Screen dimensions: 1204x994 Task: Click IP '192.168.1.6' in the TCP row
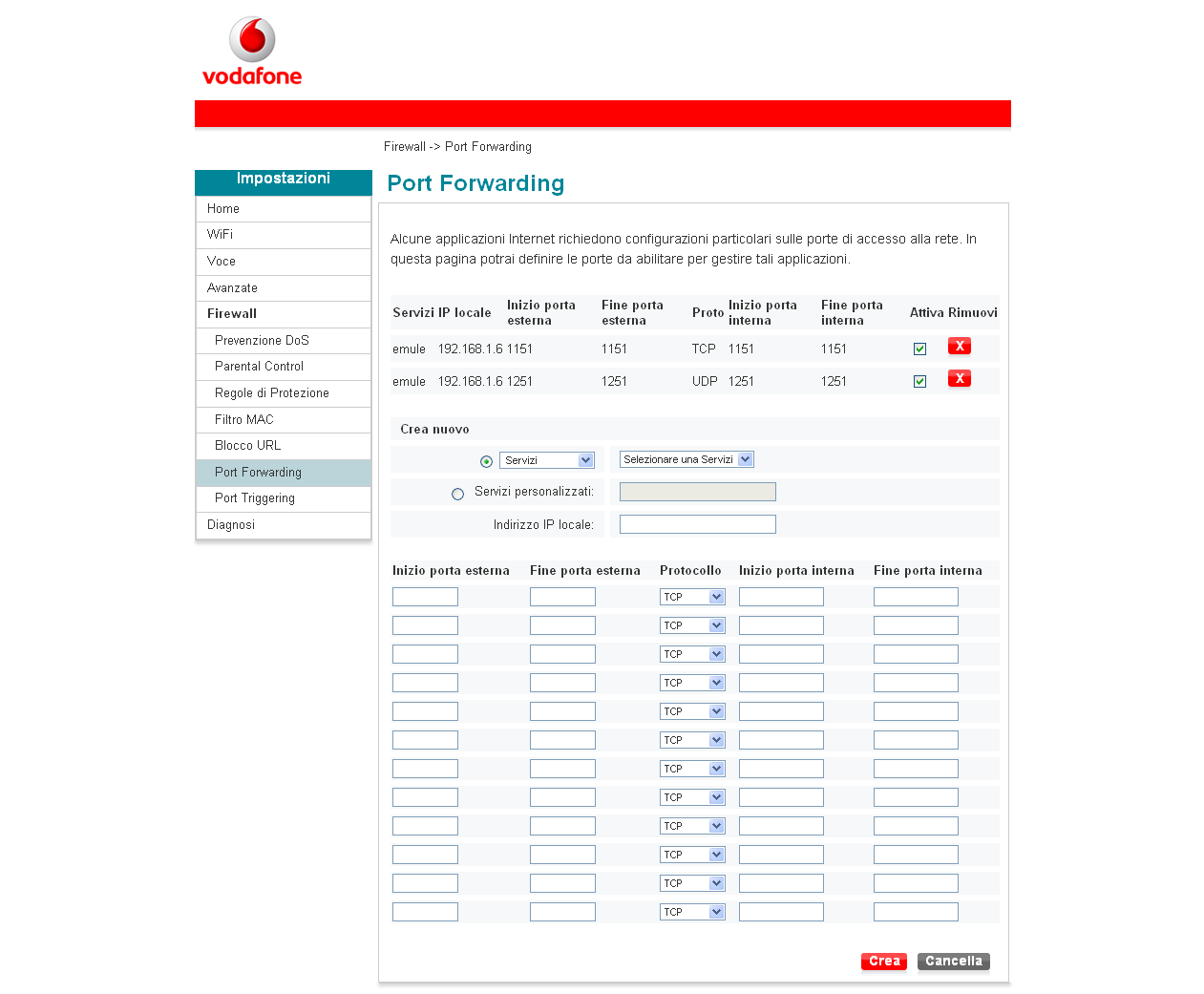[x=471, y=349]
